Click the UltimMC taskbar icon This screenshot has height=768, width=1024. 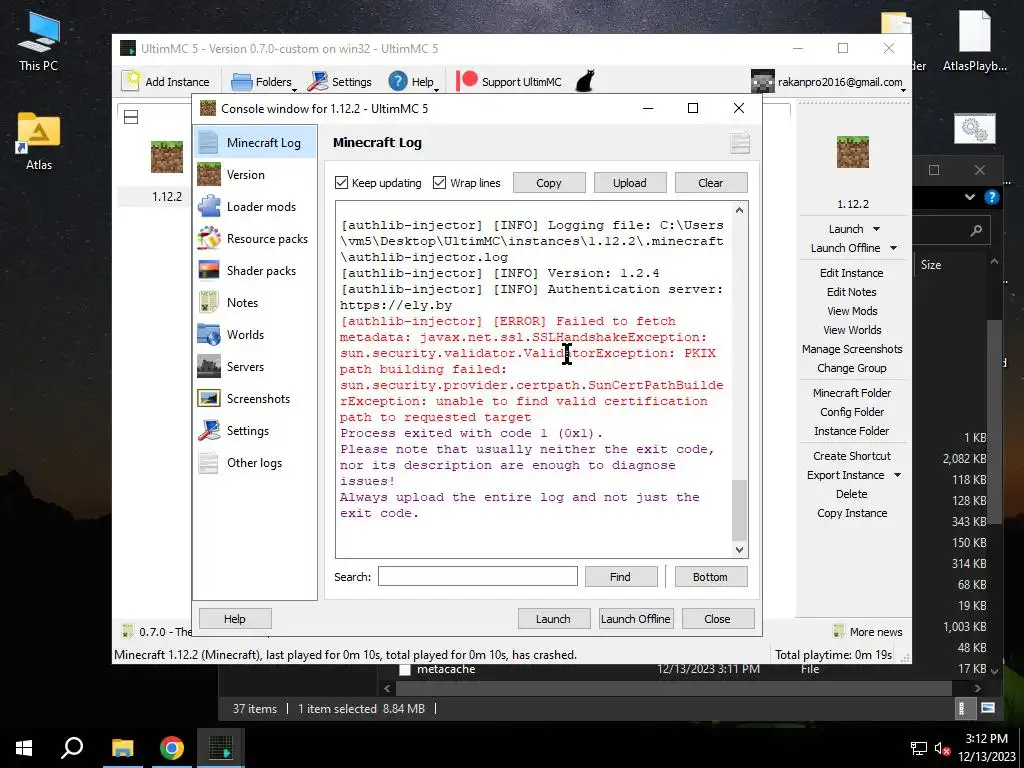(221, 748)
